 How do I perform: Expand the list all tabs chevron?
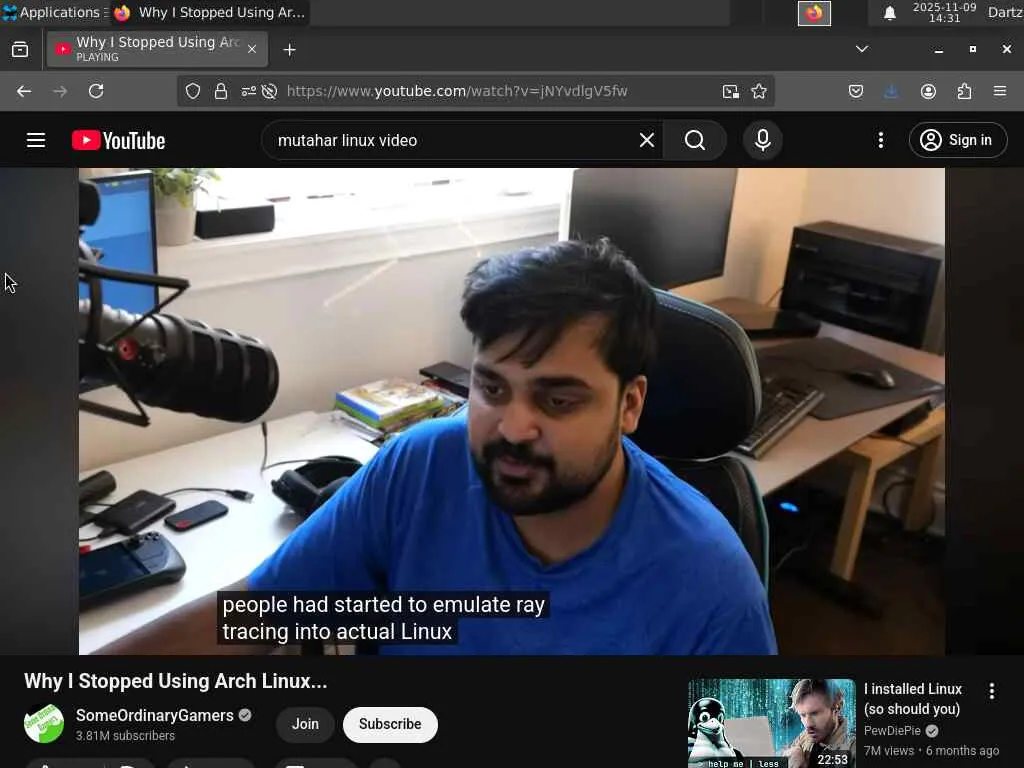coord(862,49)
